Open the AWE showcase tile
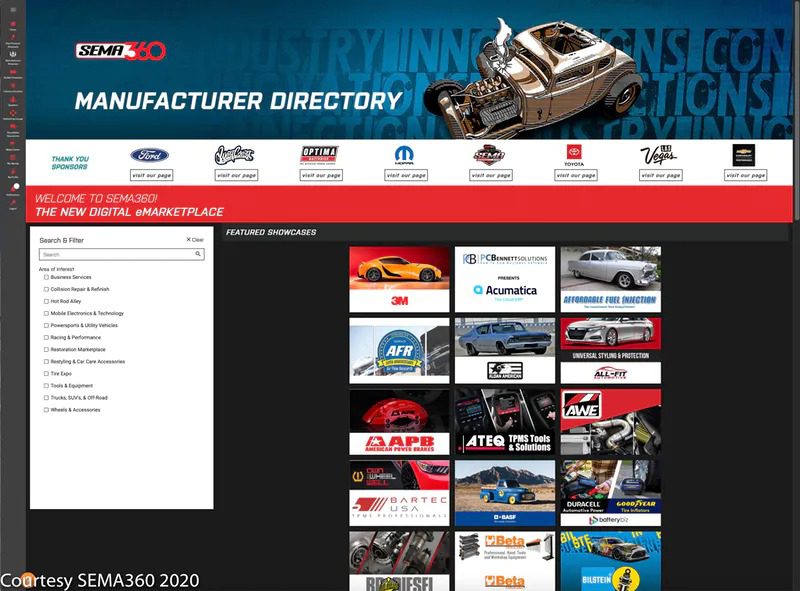The image size is (800, 591). (610, 422)
